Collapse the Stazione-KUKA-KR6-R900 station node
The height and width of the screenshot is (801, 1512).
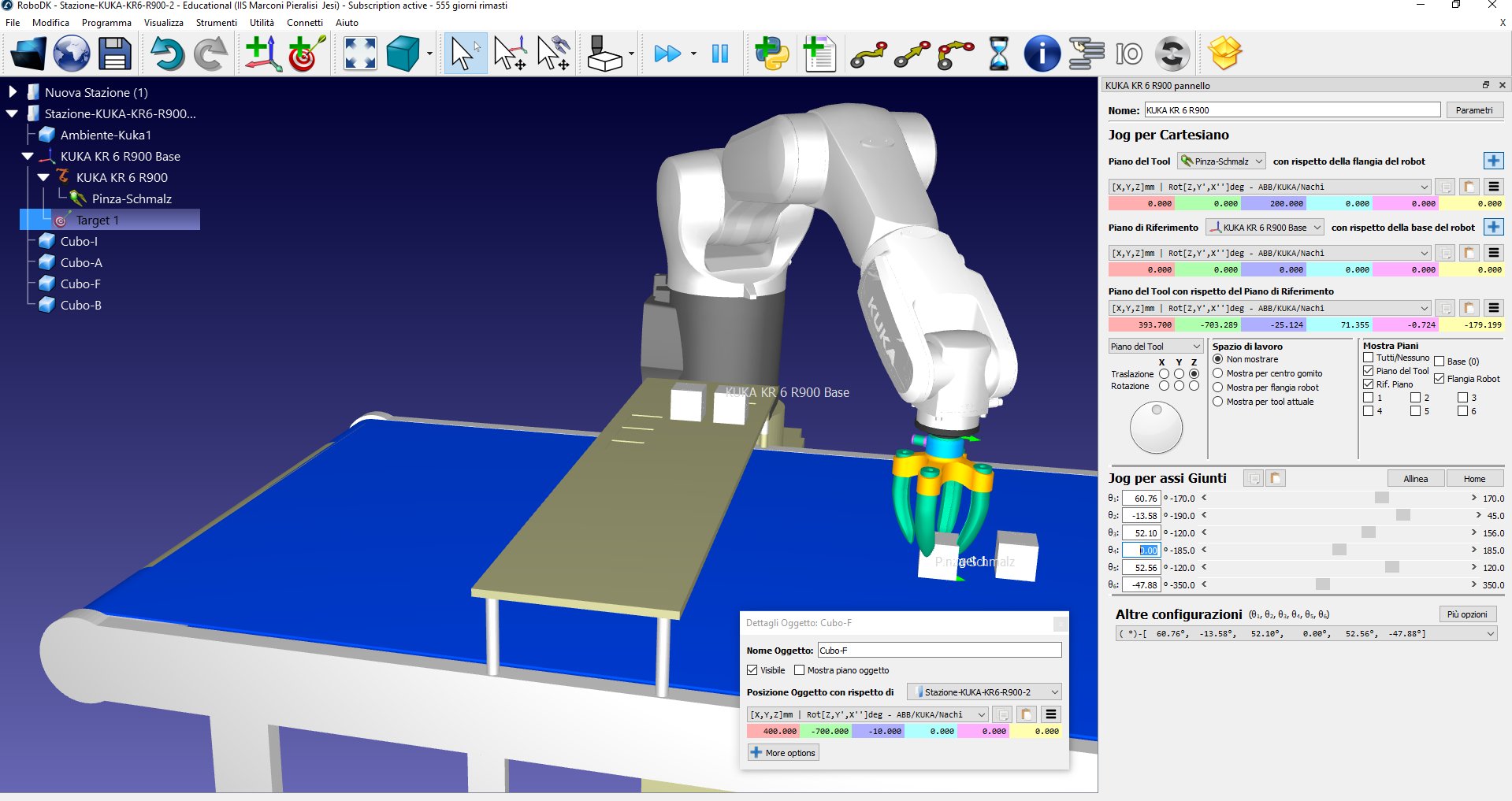click(13, 113)
